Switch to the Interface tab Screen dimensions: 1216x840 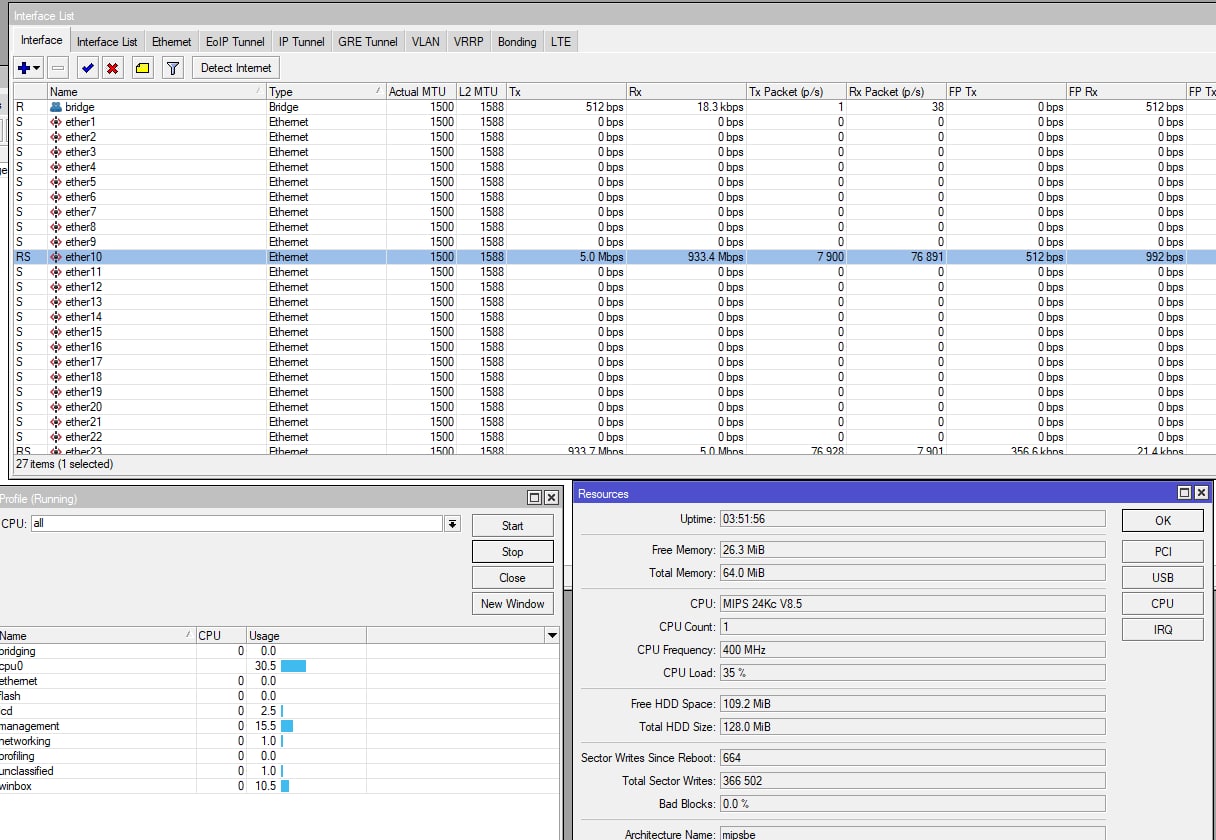42,41
